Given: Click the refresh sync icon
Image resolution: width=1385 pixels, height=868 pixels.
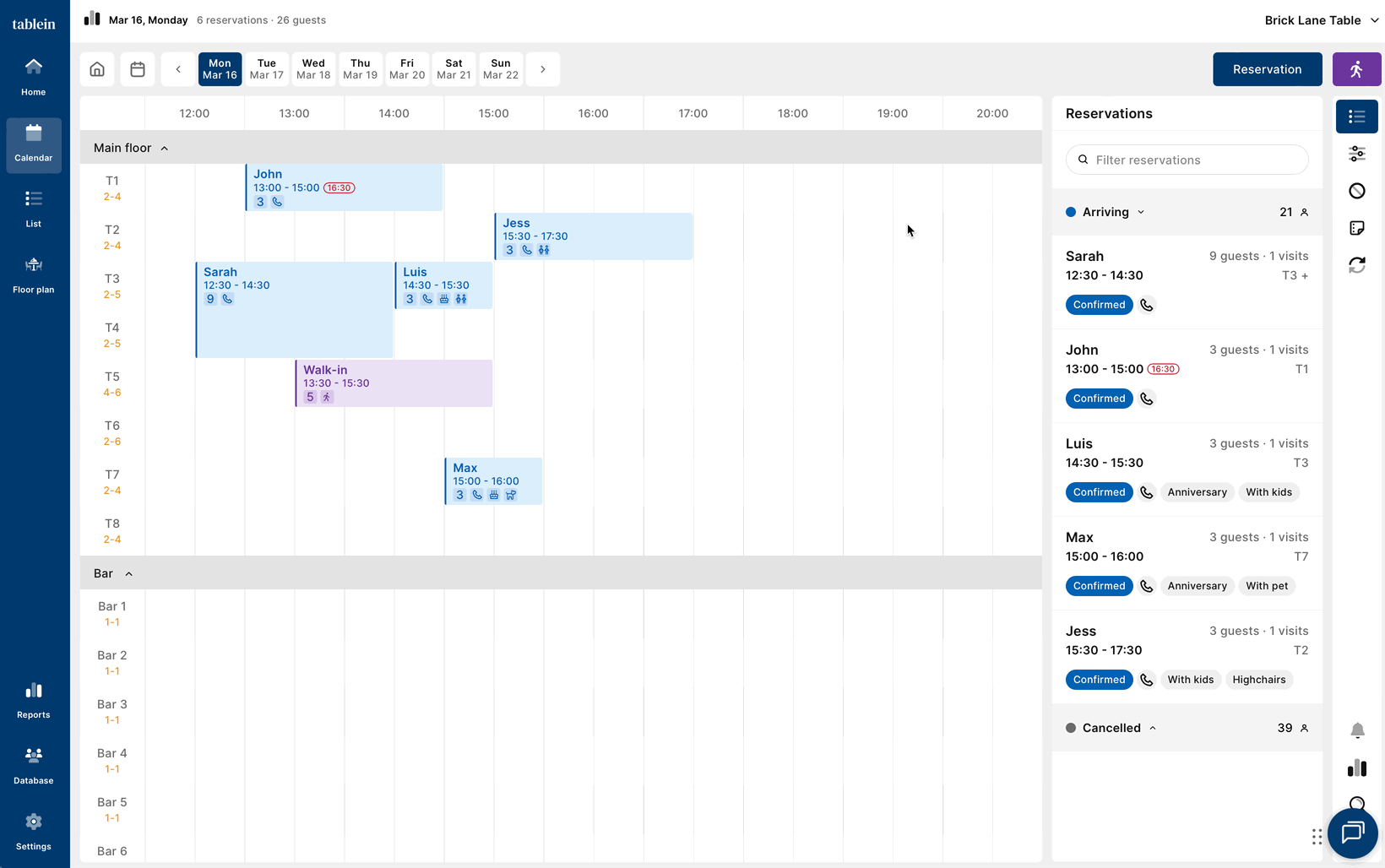Looking at the screenshot, I should click(x=1356, y=265).
